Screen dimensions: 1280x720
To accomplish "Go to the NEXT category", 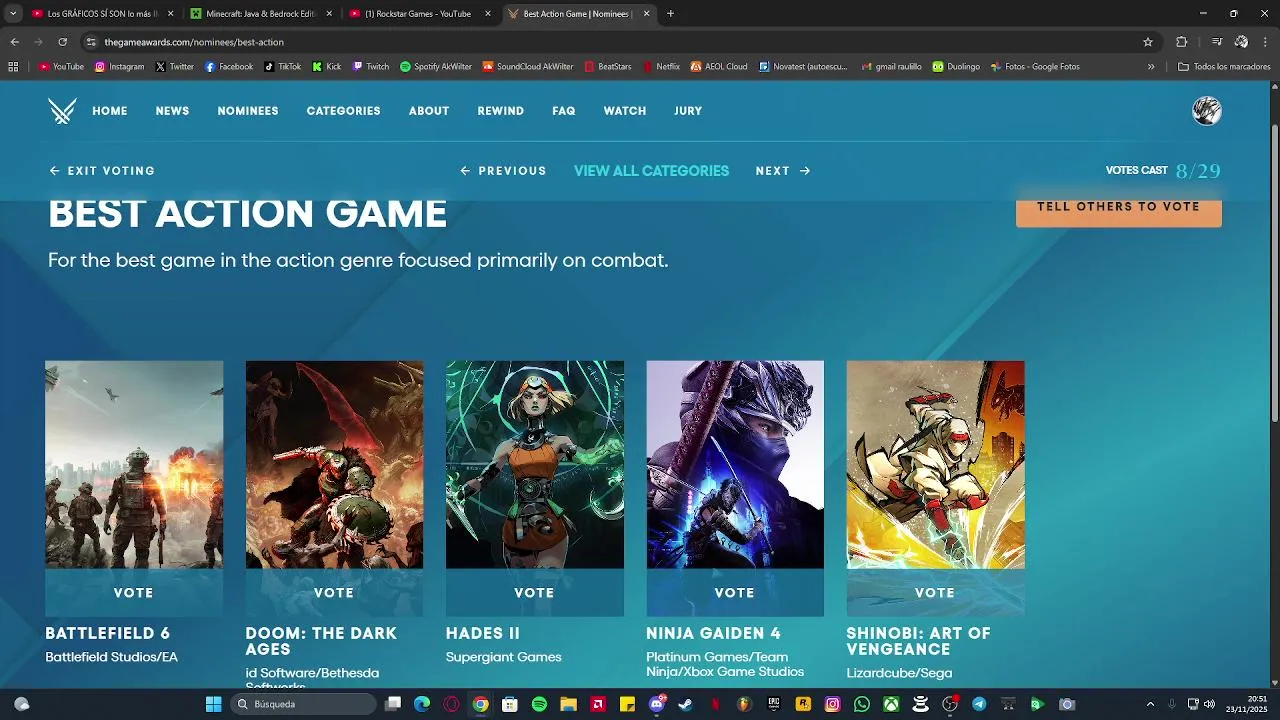I will pos(783,171).
